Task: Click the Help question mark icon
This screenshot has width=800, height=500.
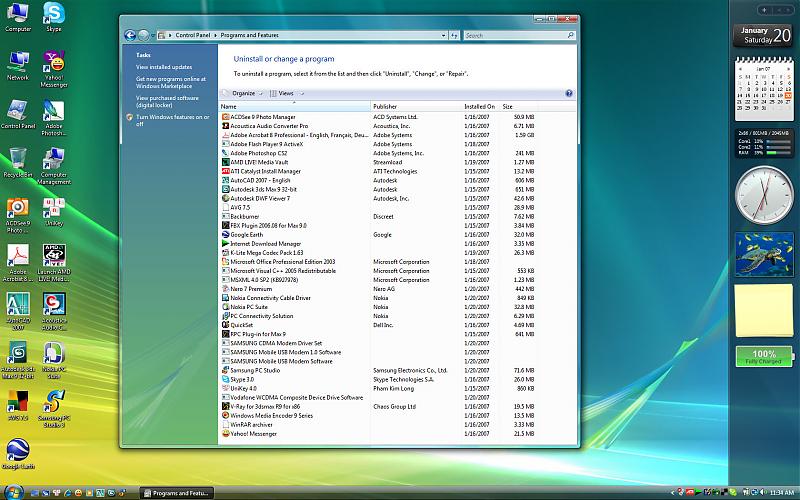Action: coord(569,93)
